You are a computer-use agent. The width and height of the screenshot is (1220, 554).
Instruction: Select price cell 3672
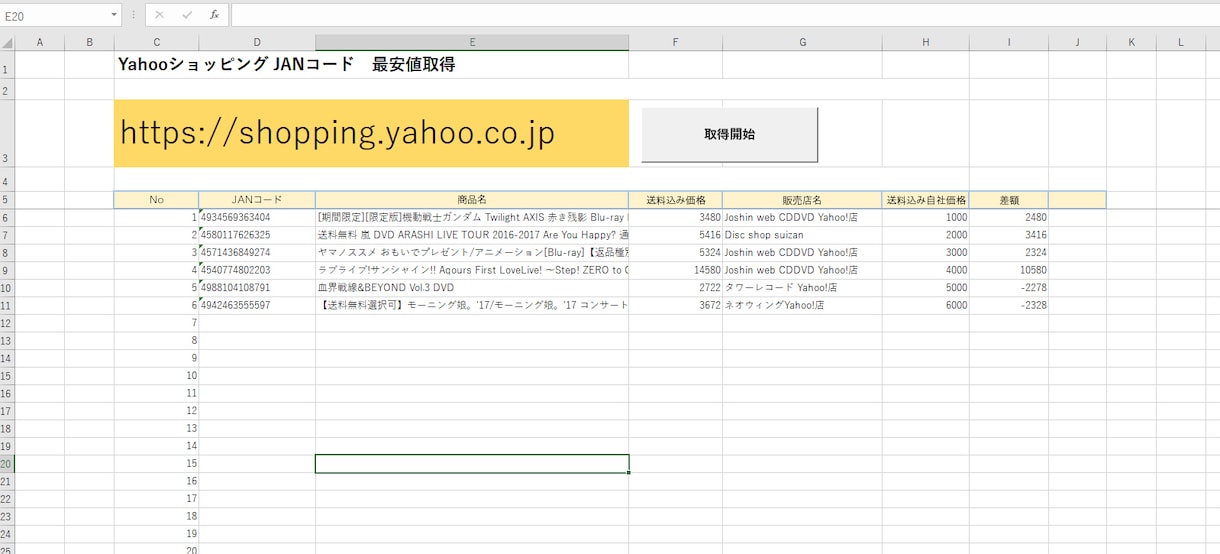click(x=676, y=305)
